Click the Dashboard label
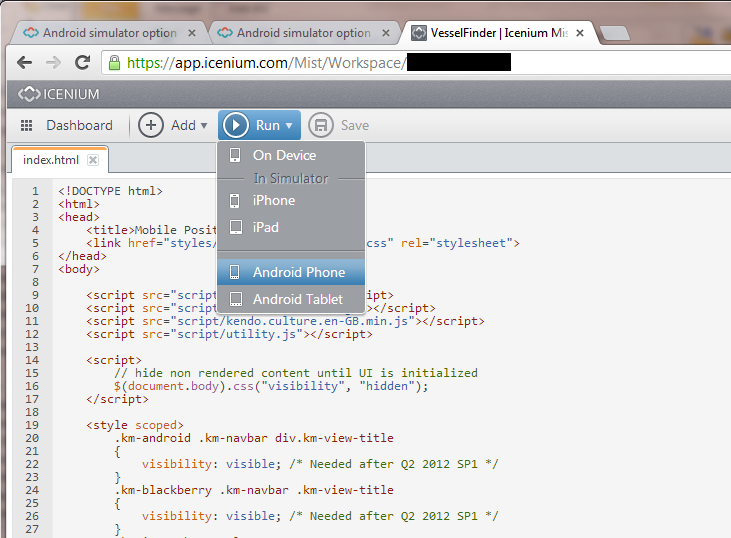Viewport: 731px width, 538px height. coord(79,125)
